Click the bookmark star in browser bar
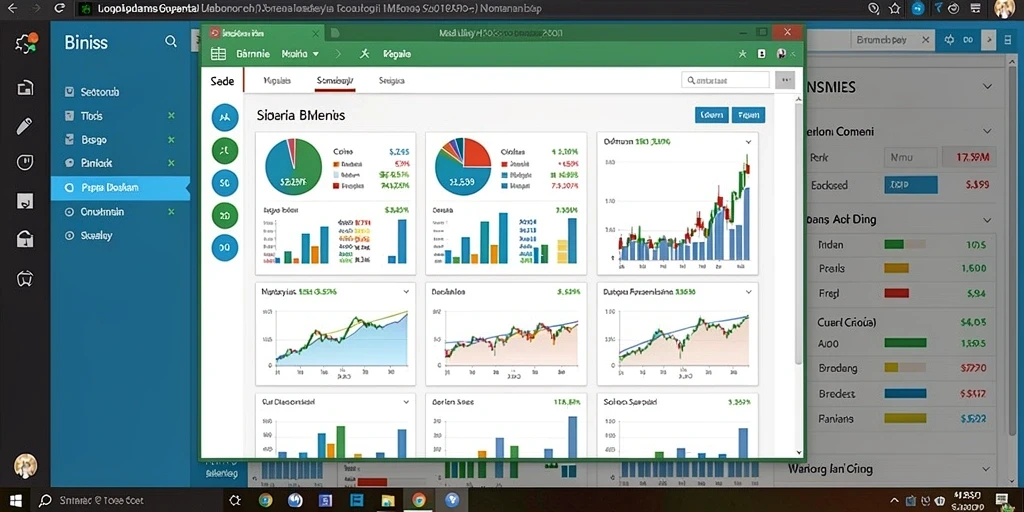The height and width of the screenshot is (512, 1024). (x=895, y=8)
